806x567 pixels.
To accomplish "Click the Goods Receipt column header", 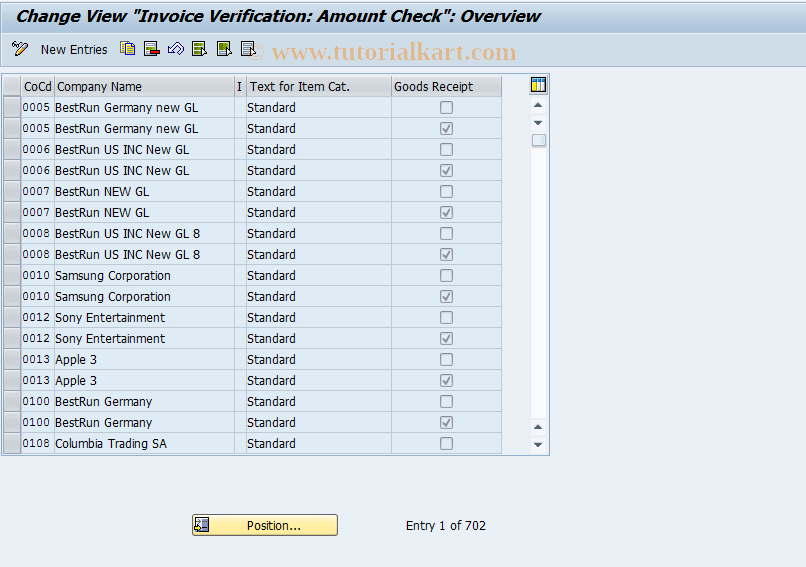I will [446, 86].
